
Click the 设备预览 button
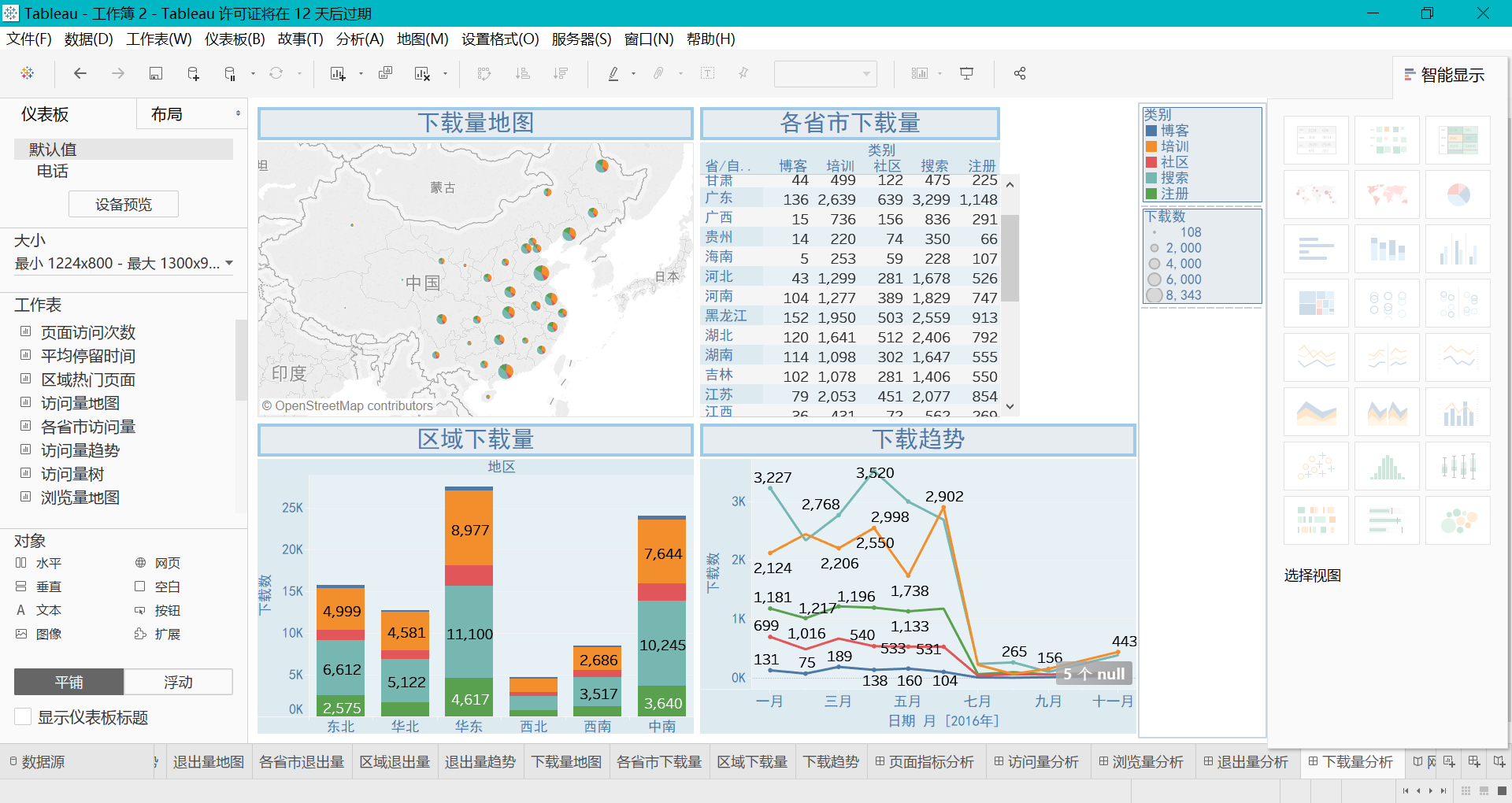(x=124, y=204)
